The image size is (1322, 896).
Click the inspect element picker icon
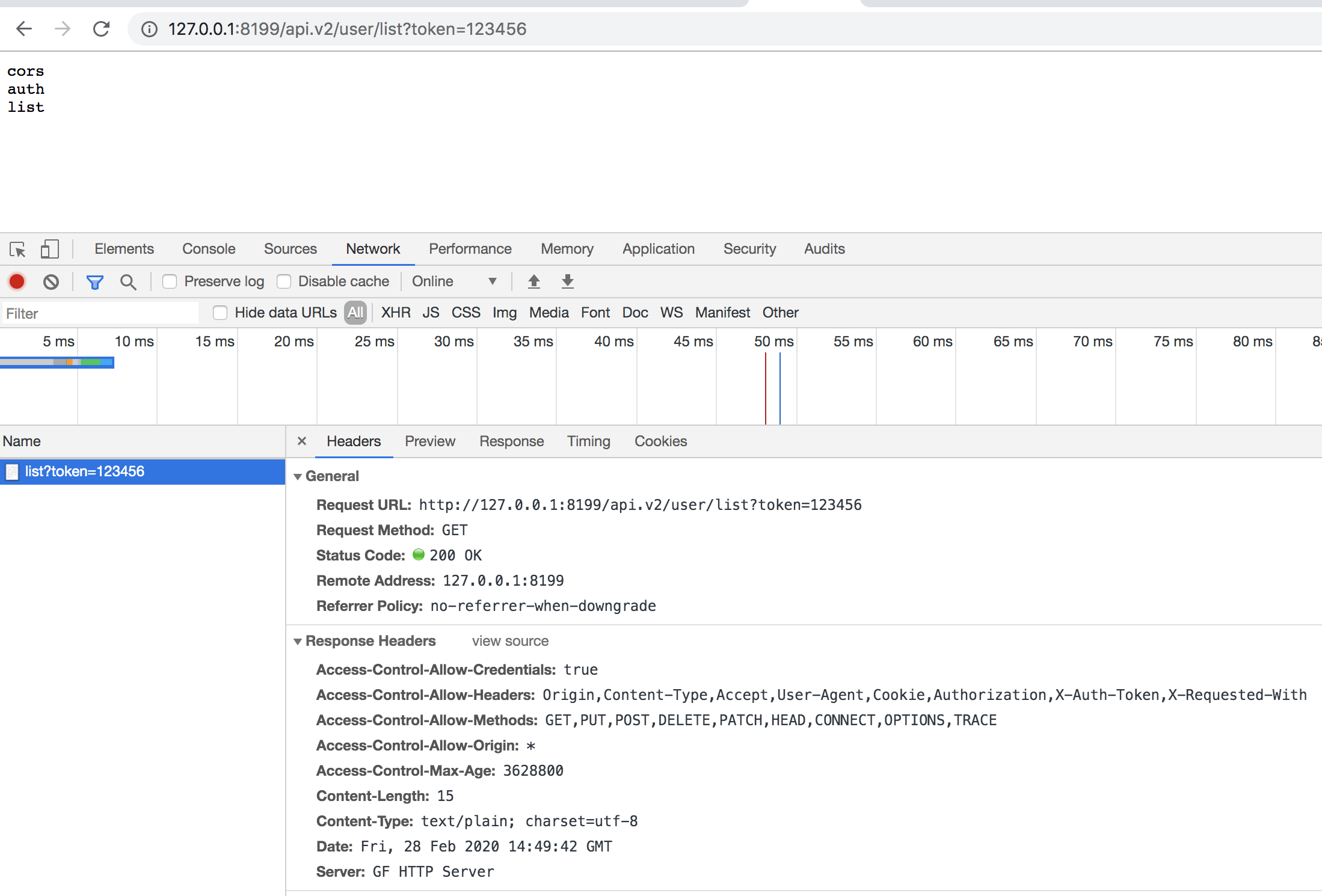(17, 249)
